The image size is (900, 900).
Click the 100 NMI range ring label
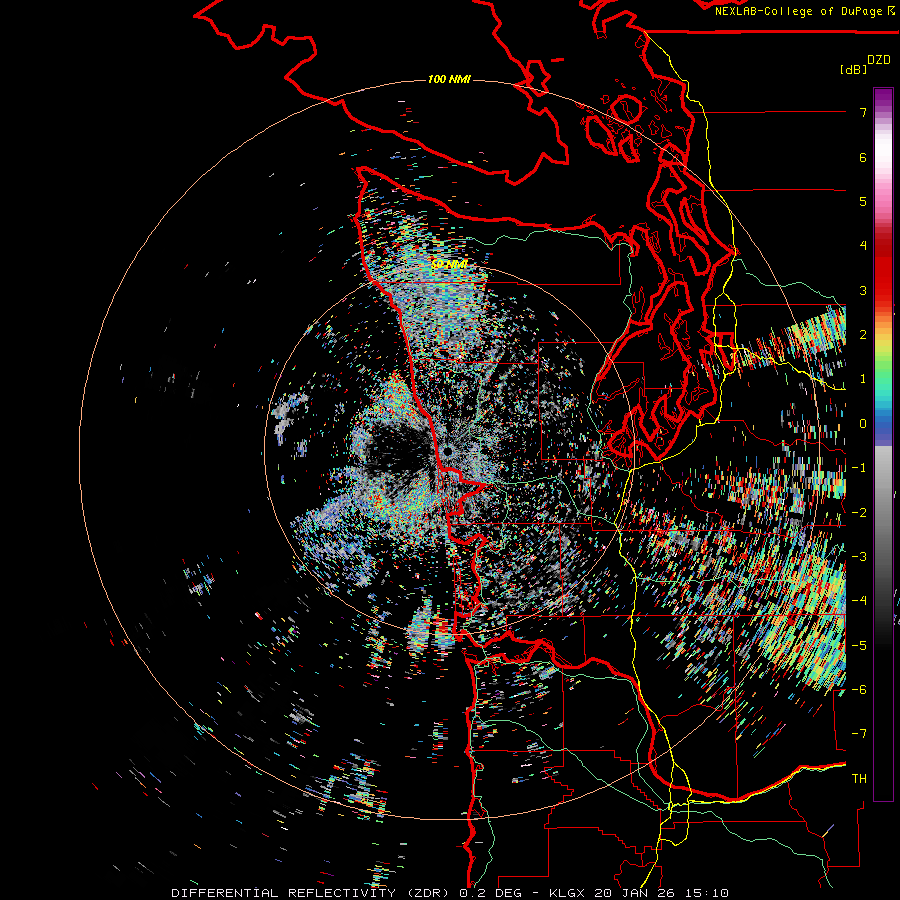(449, 79)
